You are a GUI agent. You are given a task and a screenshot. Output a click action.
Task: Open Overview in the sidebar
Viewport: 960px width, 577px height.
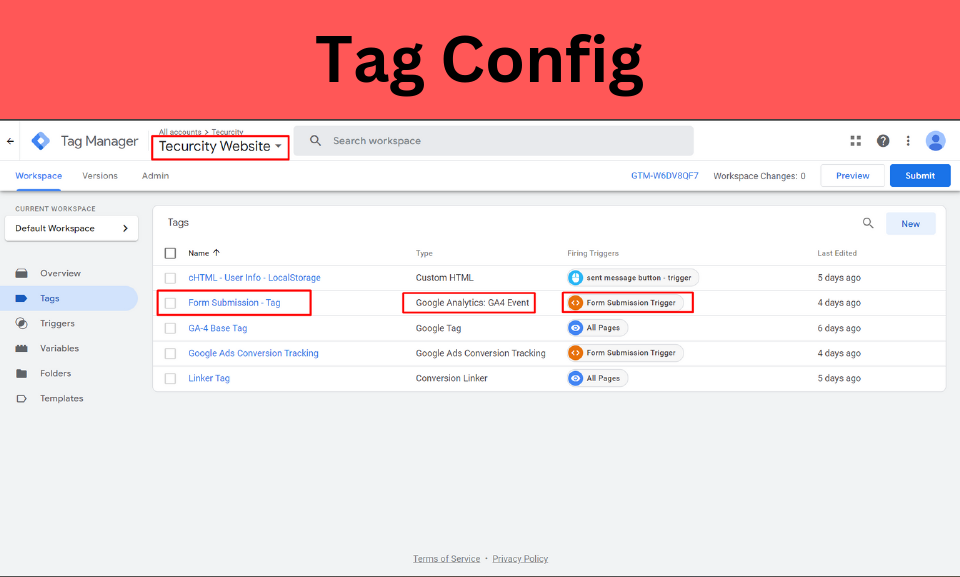(61, 273)
